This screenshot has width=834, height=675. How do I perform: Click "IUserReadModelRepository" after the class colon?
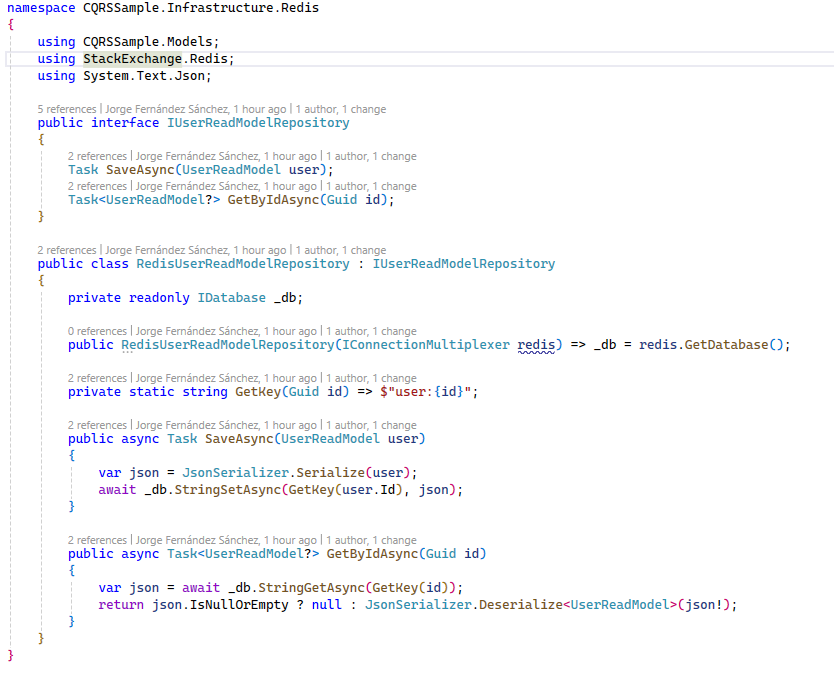click(x=463, y=264)
